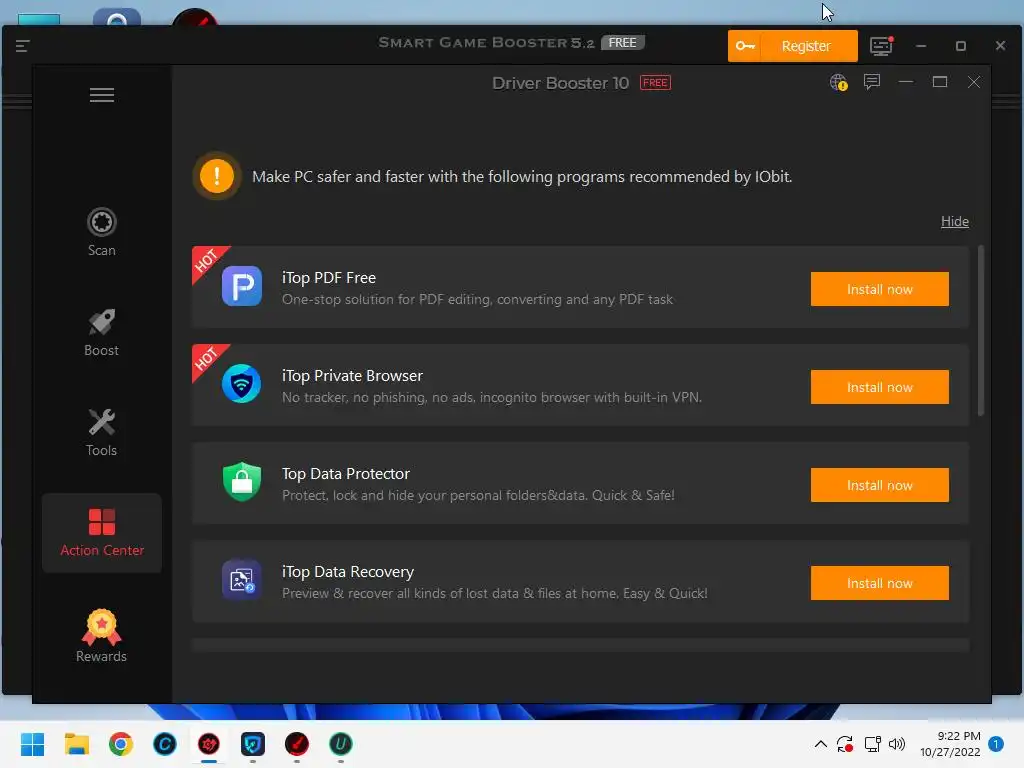The image size is (1024, 768).
Task: Click the iTop Data Recovery title text
Action: 347,571
